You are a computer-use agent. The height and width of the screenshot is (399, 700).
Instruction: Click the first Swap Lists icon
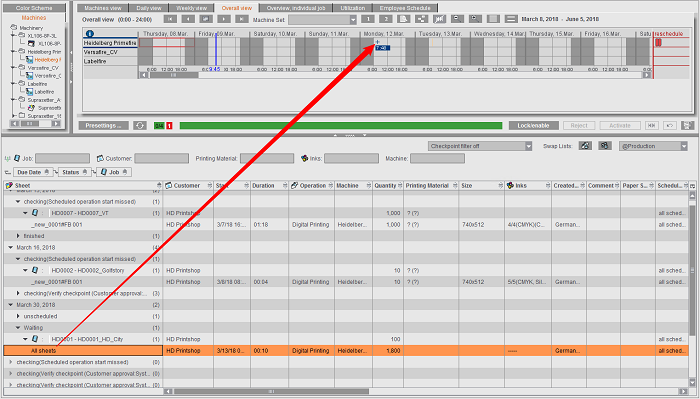click(x=585, y=146)
